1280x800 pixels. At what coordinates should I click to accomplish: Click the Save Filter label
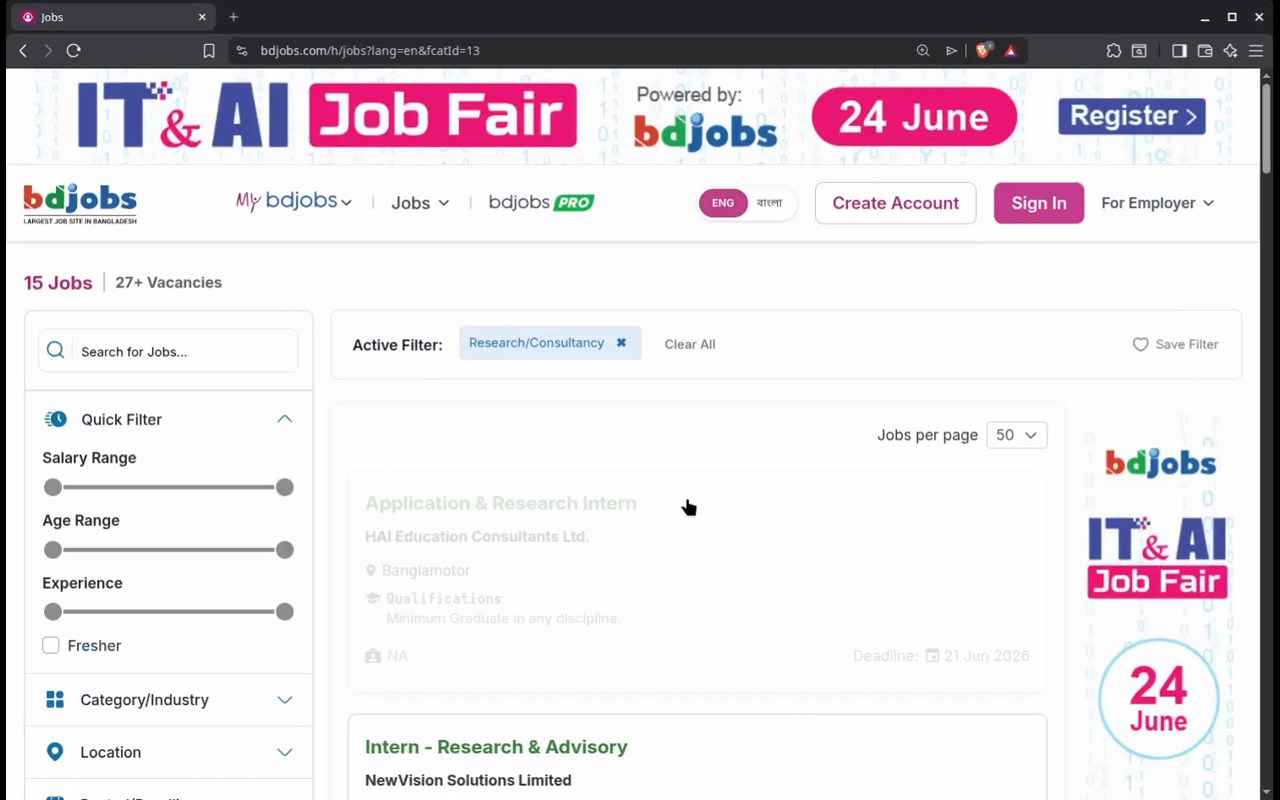(x=1187, y=344)
